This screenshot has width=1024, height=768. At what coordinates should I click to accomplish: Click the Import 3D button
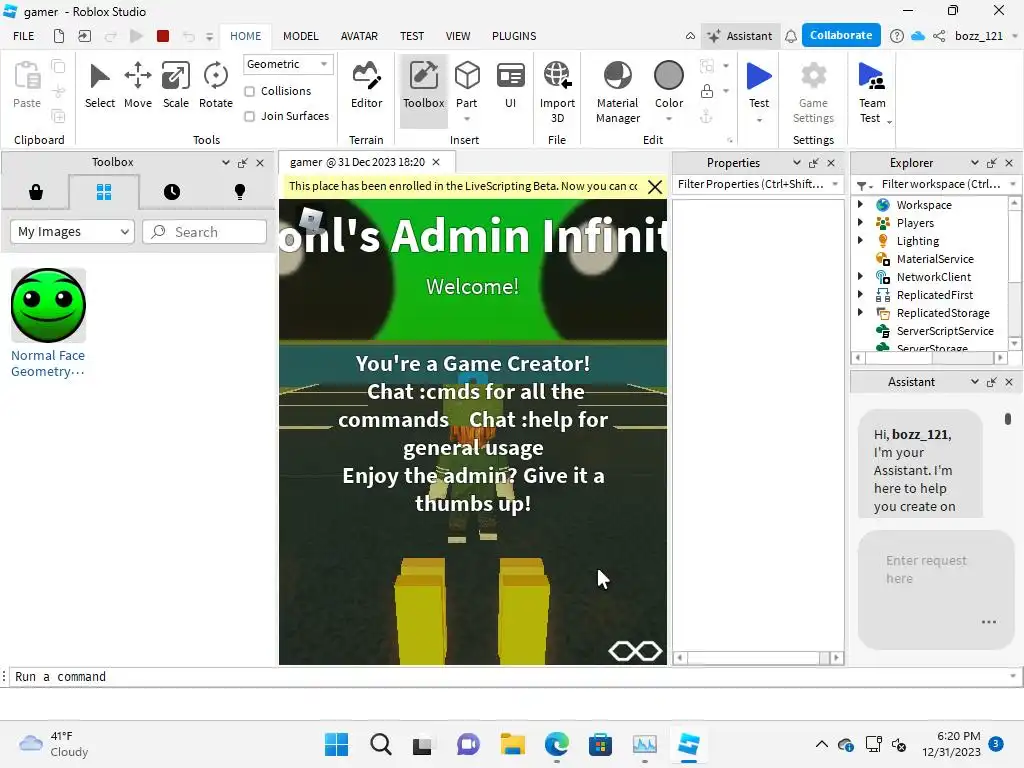557,91
